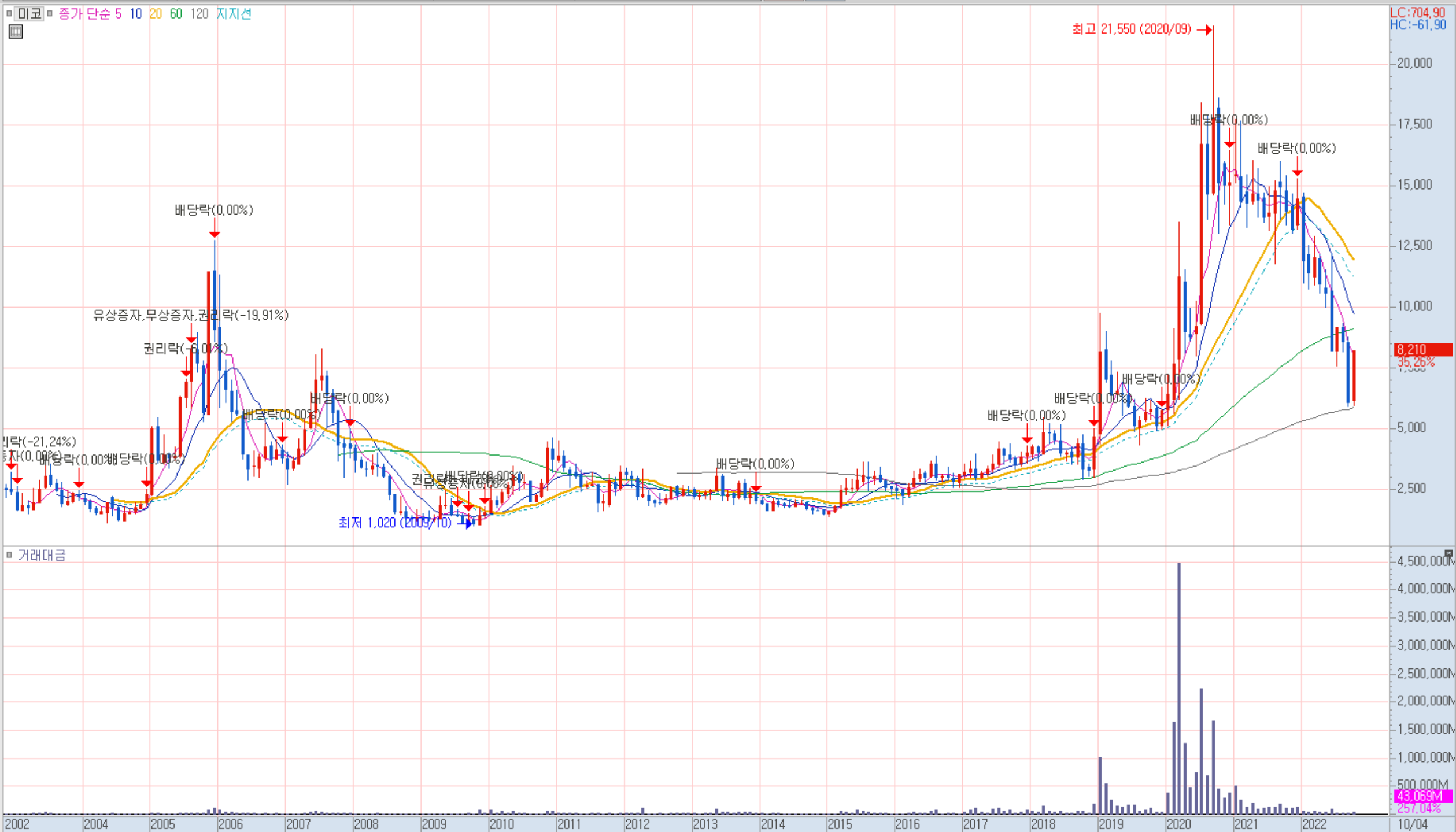
Task: Open the data table grid icon
Action: (x=16, y=32)
